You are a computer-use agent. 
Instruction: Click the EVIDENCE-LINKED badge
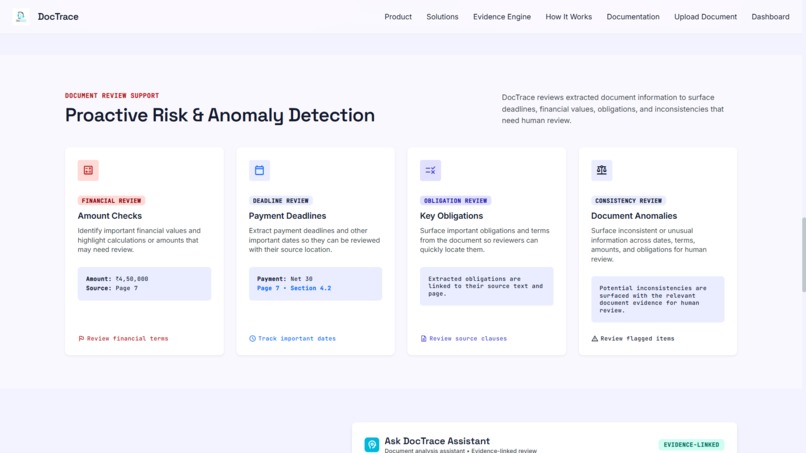pyautogui.click(x=691, y=444)
